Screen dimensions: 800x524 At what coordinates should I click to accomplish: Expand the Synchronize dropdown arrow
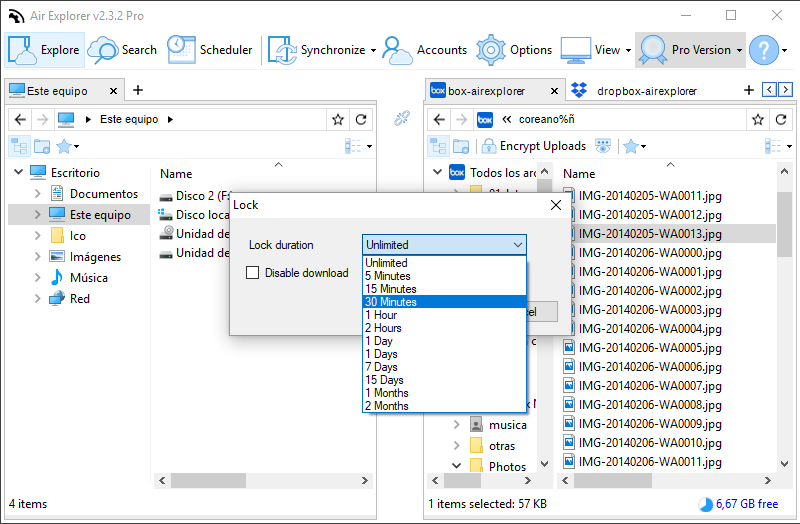pyautogui.click(x=373, y=51)
